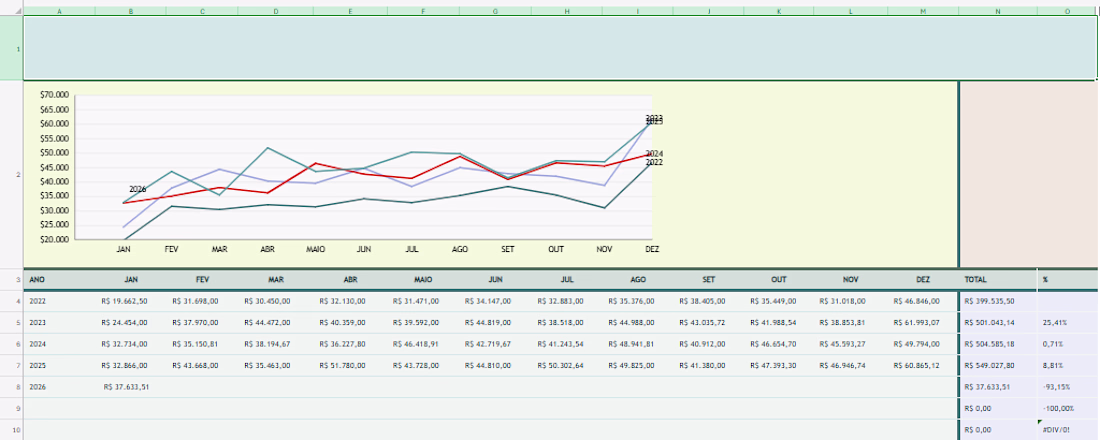The width and height of the screenshot is (1100, 440).
Task: Select row header 2
Action: tap(11, 174)
